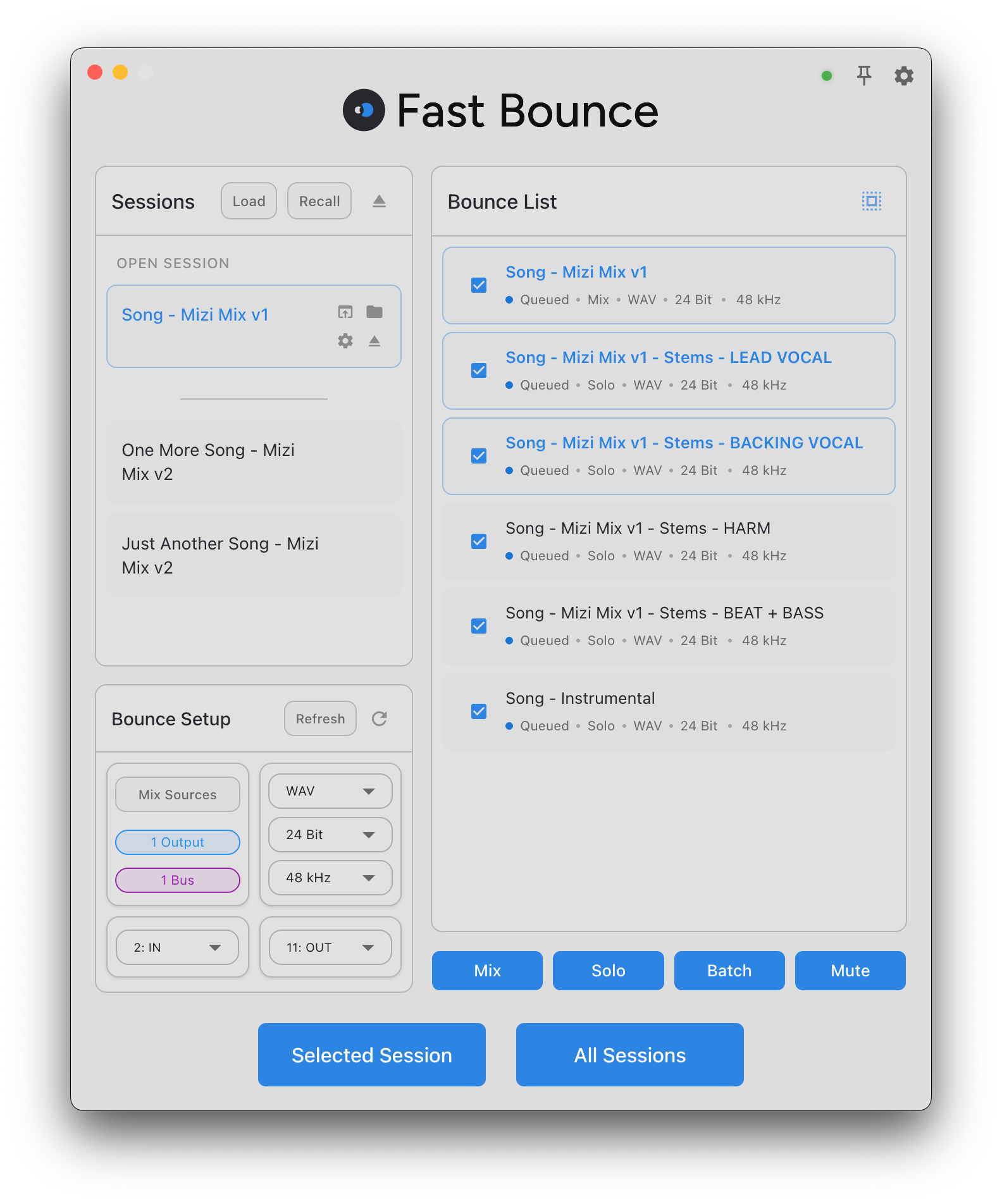Uncheck Song - Mizi Mix v1 bounce item
The height and width of the screenshot is (1204, 1002).
tap(479, 285)
